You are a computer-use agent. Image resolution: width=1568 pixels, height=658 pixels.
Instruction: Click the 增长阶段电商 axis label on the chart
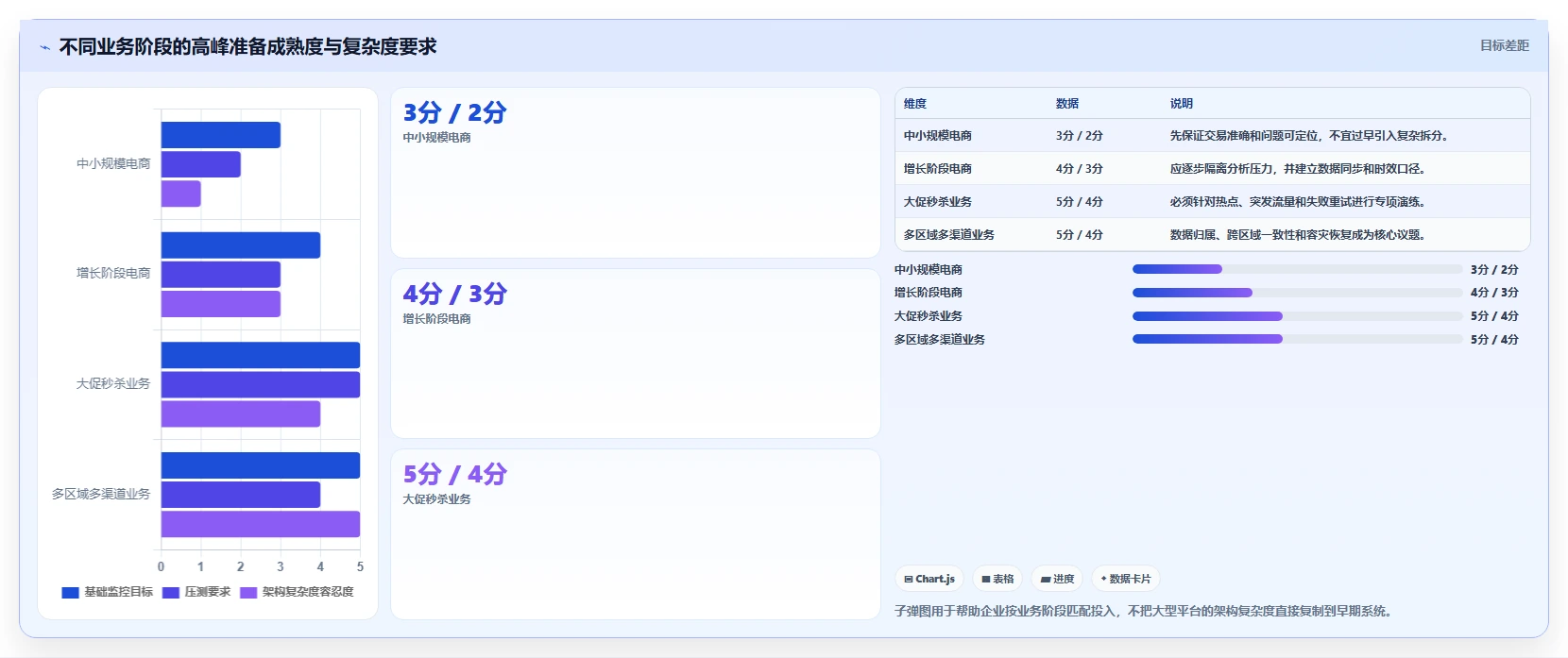(113, 274)
